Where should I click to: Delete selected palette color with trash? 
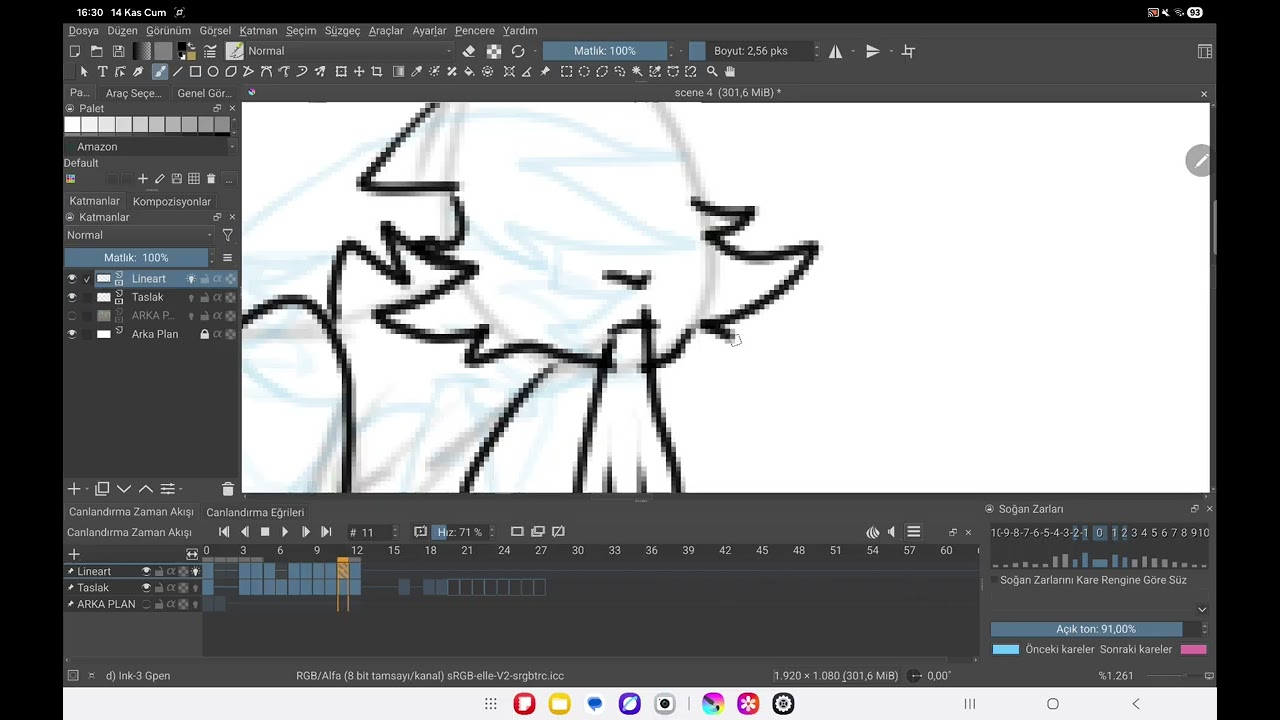click(x=210, y=179)
